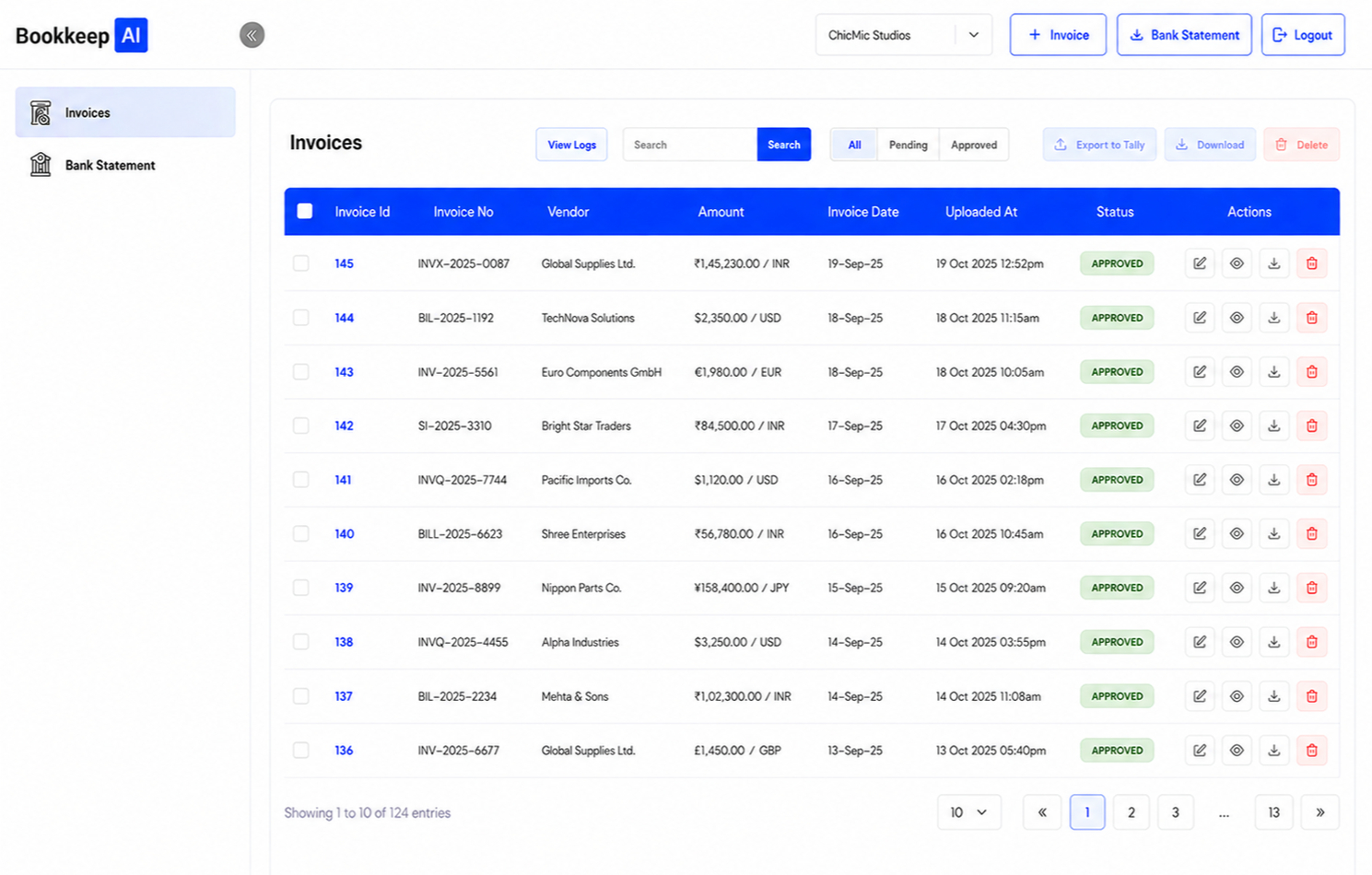This screenshot has height=875, width=1372.
Task: View invoice 144 using the eye icon
Action: click(1237, 318)
